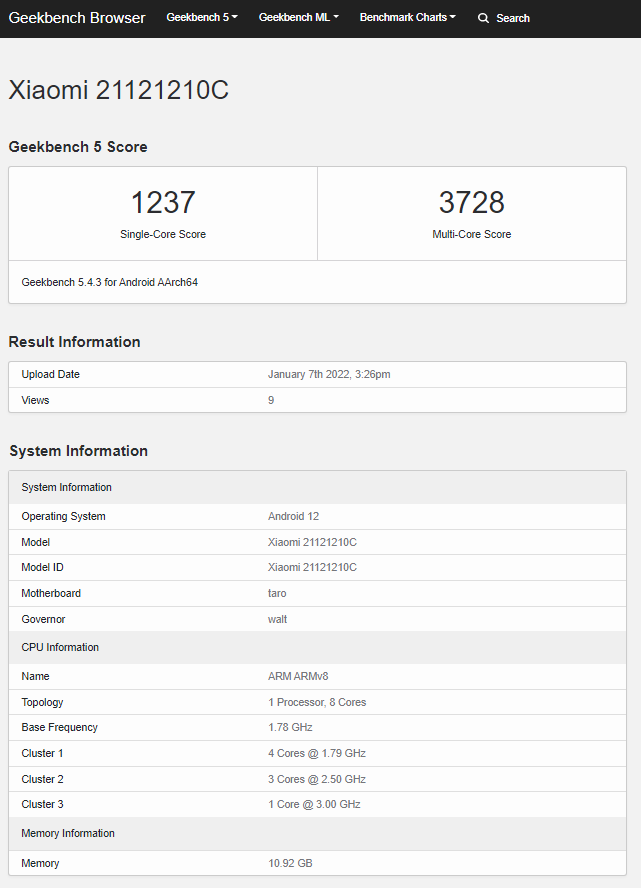Click the Model ID label

pyautogui.click(x=42, y=567)
